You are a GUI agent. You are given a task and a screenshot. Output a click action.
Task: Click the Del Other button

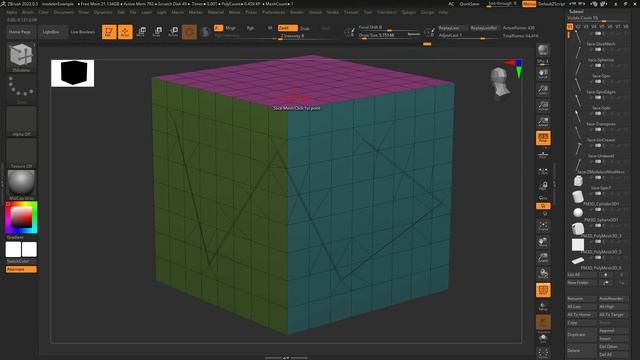[613, 347]
